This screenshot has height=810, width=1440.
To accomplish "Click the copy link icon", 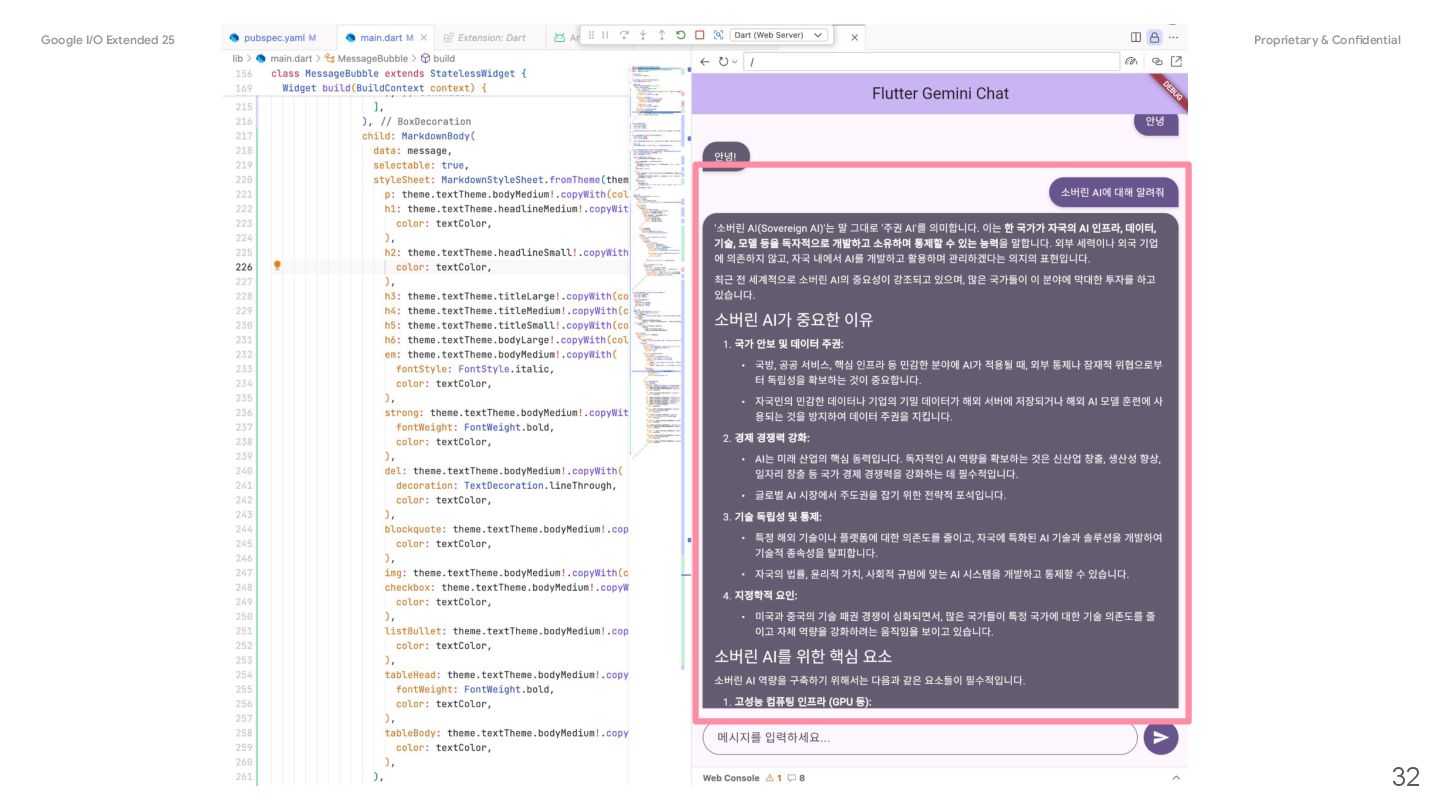I will click(1158, 62).
